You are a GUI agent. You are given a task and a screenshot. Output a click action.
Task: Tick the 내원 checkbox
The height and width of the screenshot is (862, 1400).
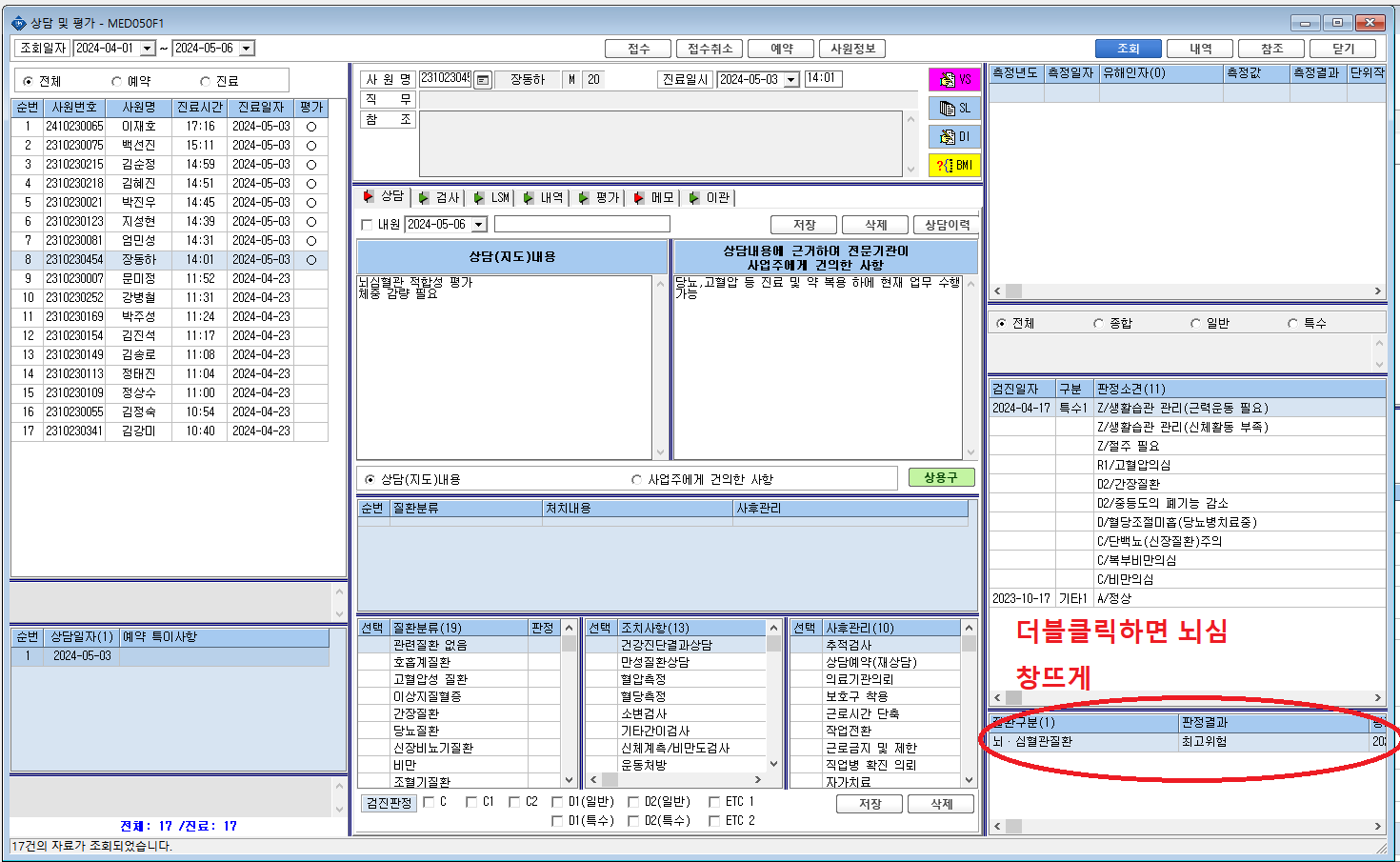point(367,225)
